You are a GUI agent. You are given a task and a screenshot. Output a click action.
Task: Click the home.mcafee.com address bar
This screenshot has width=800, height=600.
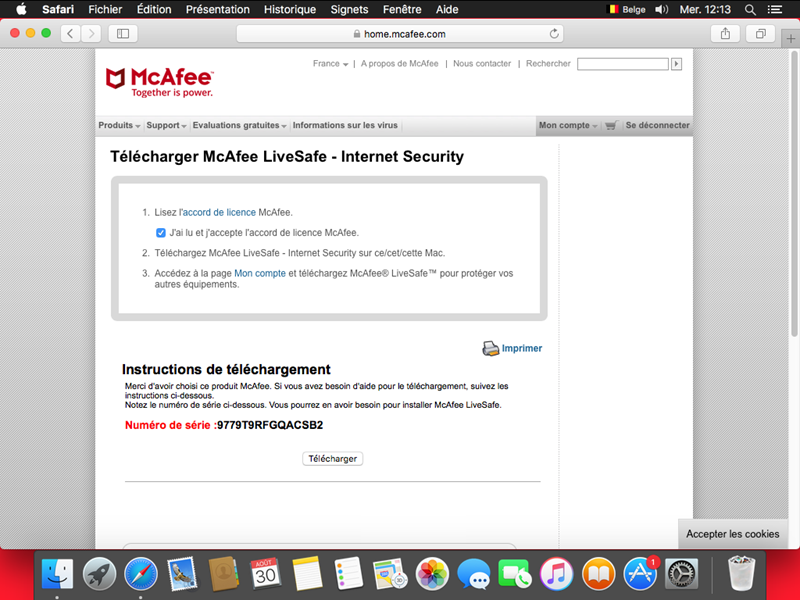(400, 34)
